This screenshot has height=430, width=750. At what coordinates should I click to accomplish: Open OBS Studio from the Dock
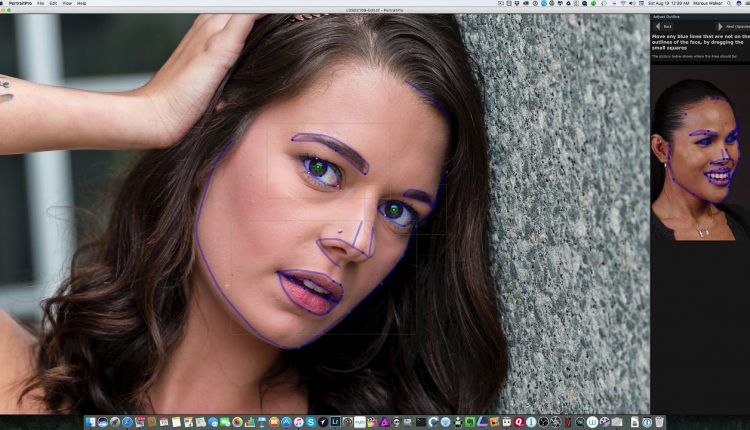click(543, 422)
